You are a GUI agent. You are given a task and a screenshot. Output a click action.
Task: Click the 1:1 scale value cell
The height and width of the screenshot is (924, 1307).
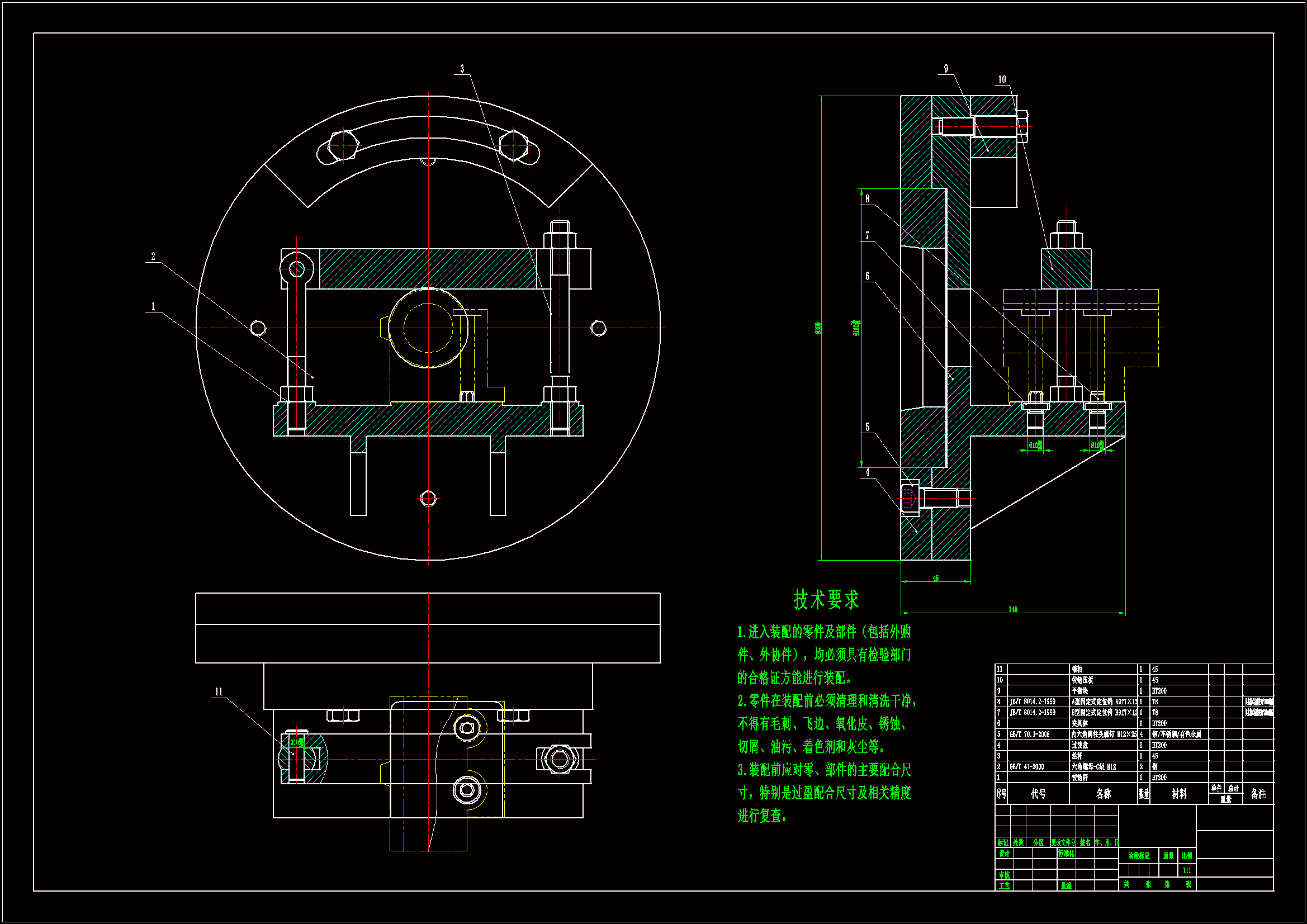pos(1187,870)
